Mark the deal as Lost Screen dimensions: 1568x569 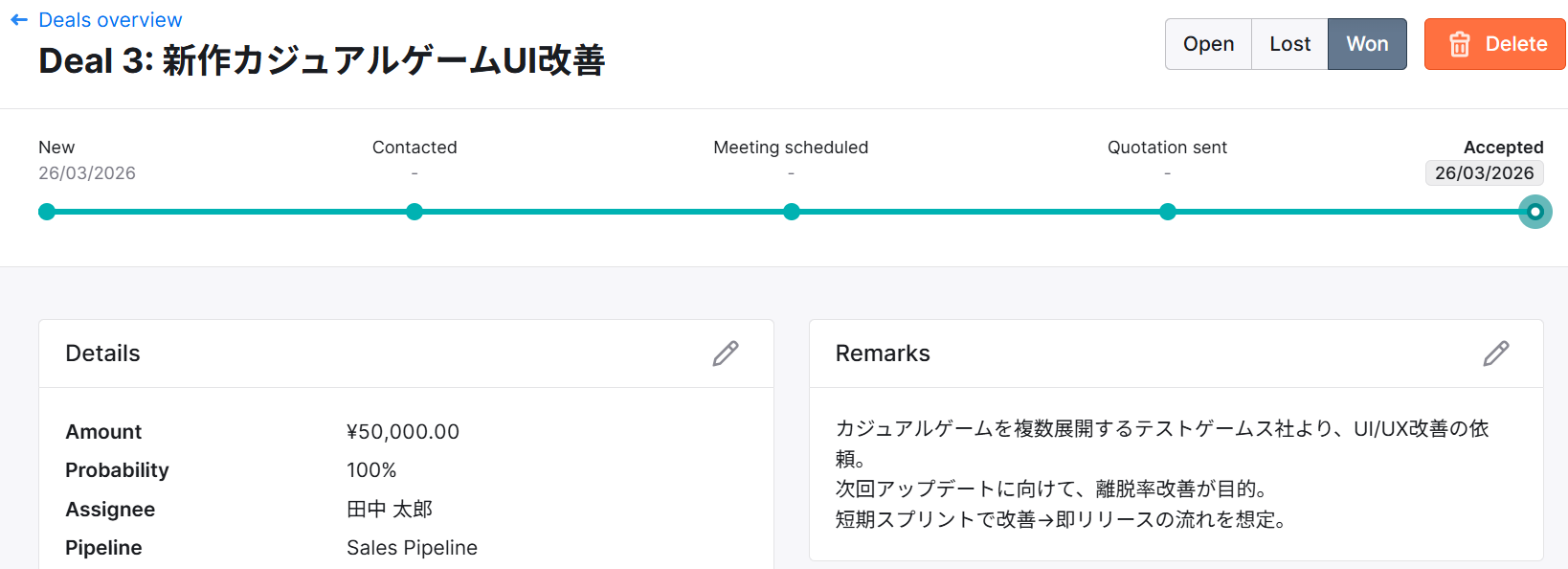pyautogui.click(x=1289, y=44)
